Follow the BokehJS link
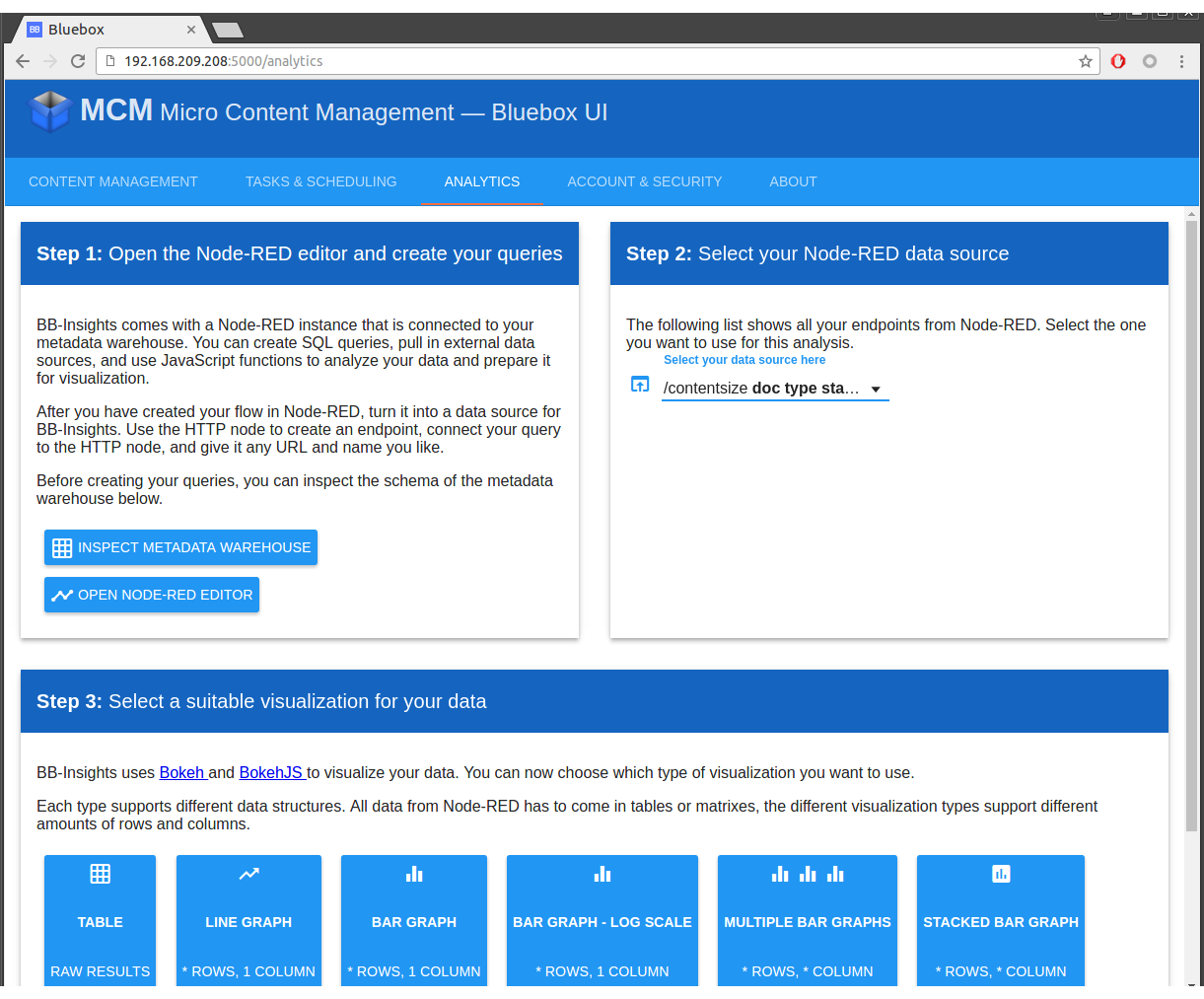The image size is (1204, 999). pos(272,772)
